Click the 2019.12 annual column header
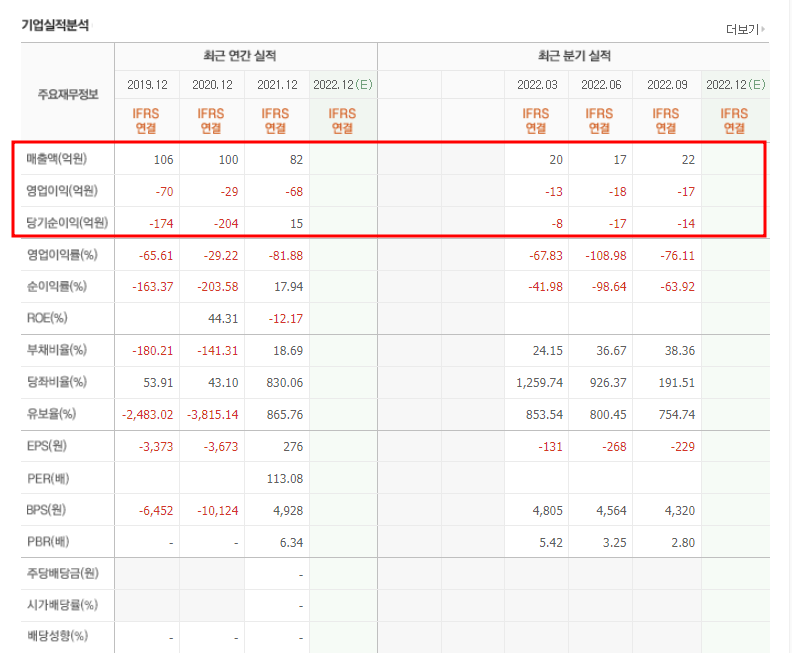The height and width of the screenshot is (653, 792). (147, 85)
